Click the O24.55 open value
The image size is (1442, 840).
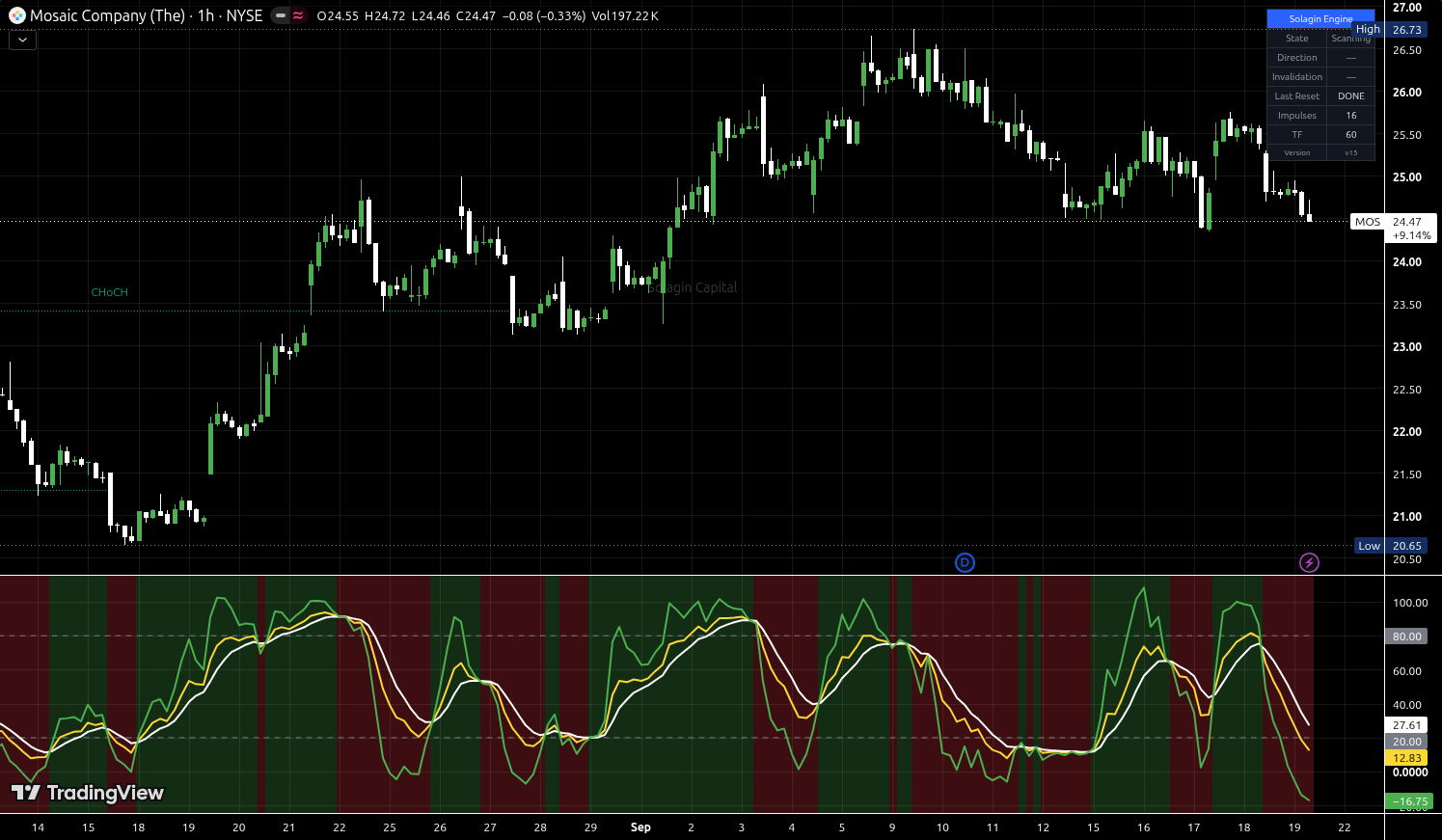click(338, 15)
